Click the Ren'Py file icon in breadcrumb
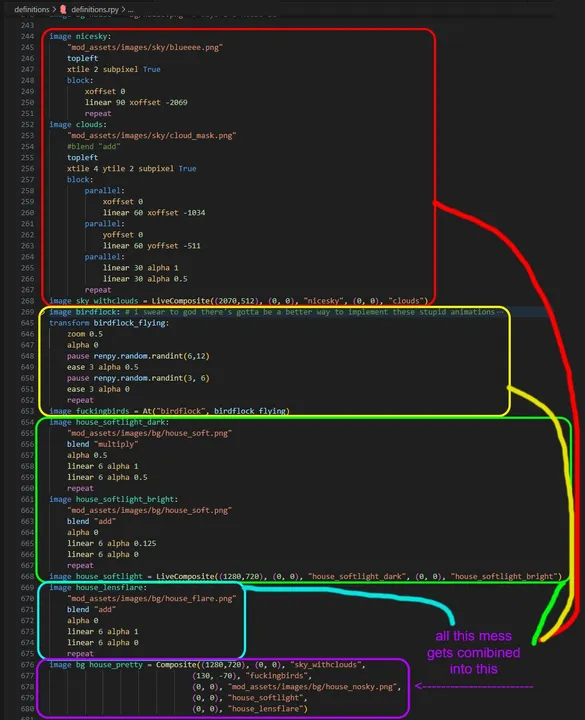This screenshot has width=585, height=720. point(63,9)
